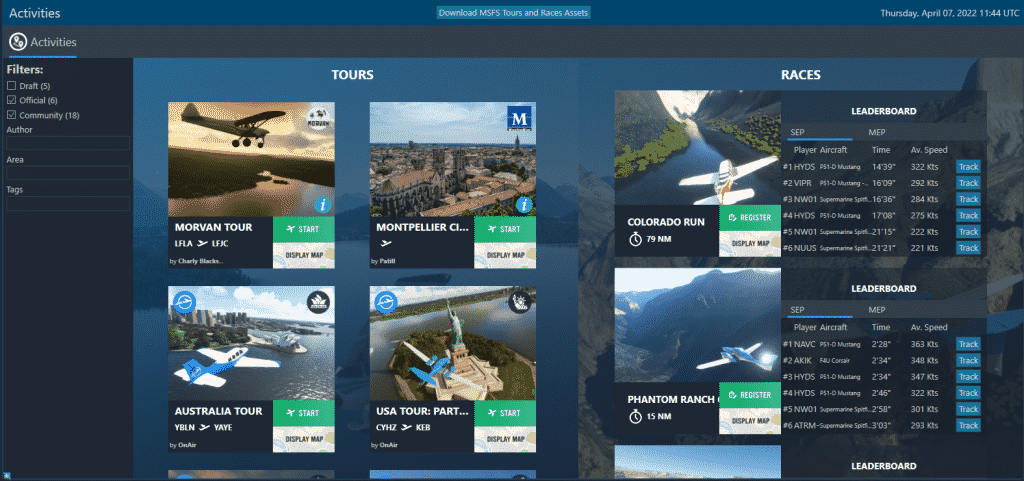Viewport: 1024px width, 481px height.
Task: Click OnAir logo badge on USA Tour
Action: (x=387, y=302)
